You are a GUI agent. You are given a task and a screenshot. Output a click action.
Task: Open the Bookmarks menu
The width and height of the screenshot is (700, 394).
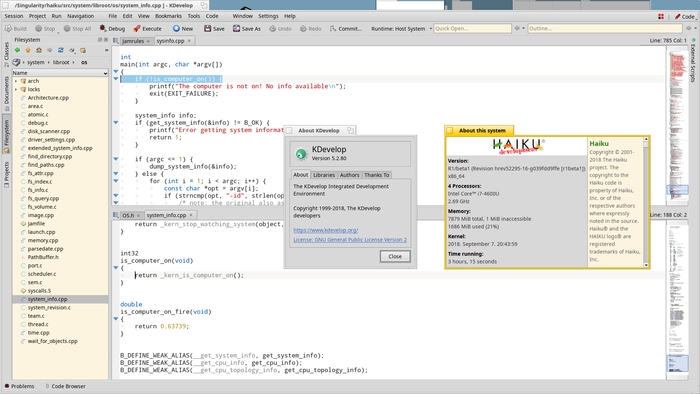click(168, 16)
